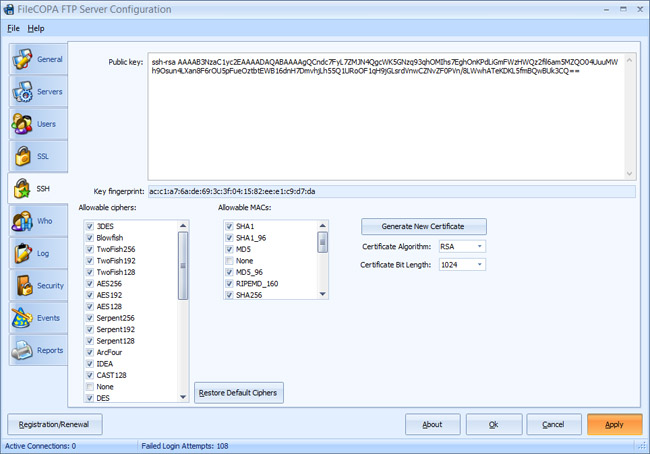Open the General settings icon

click(x=22, y=59)
